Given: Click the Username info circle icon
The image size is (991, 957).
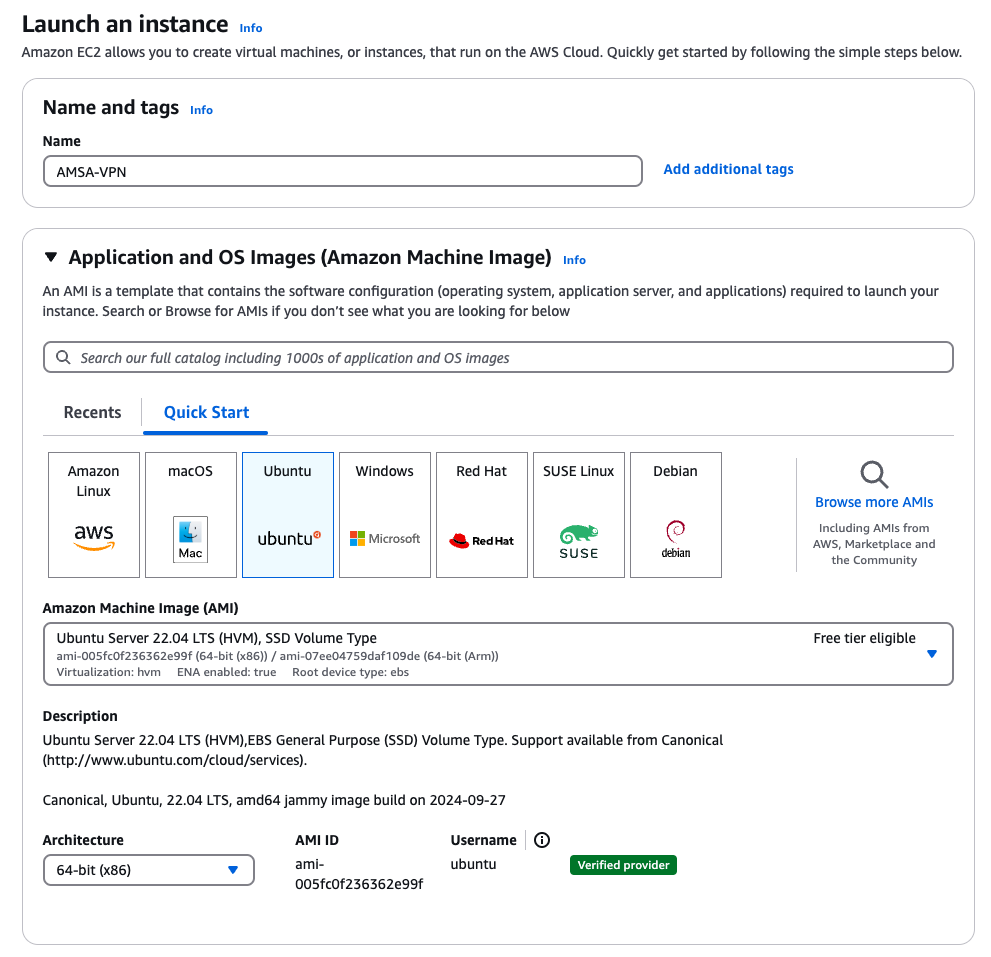Looking at the screenshot, I should tap(542, 840).
